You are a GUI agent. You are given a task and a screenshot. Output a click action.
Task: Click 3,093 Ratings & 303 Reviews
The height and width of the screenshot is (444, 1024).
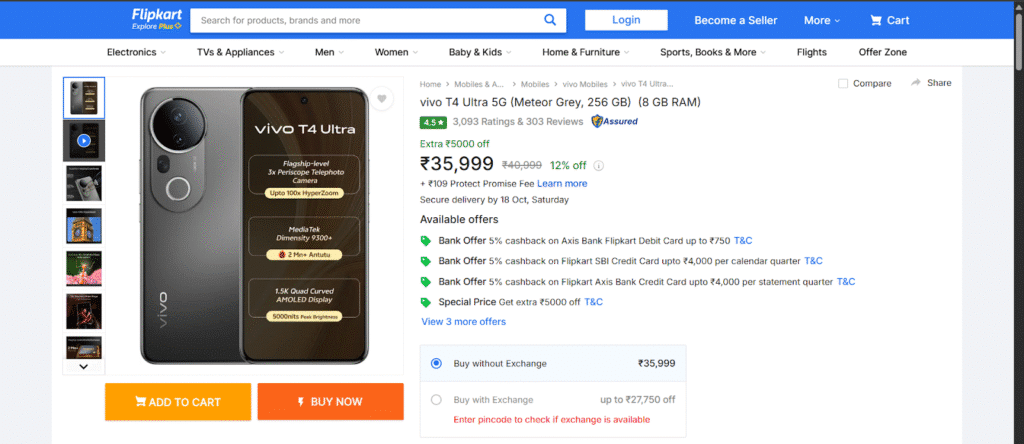pos(517,121)
